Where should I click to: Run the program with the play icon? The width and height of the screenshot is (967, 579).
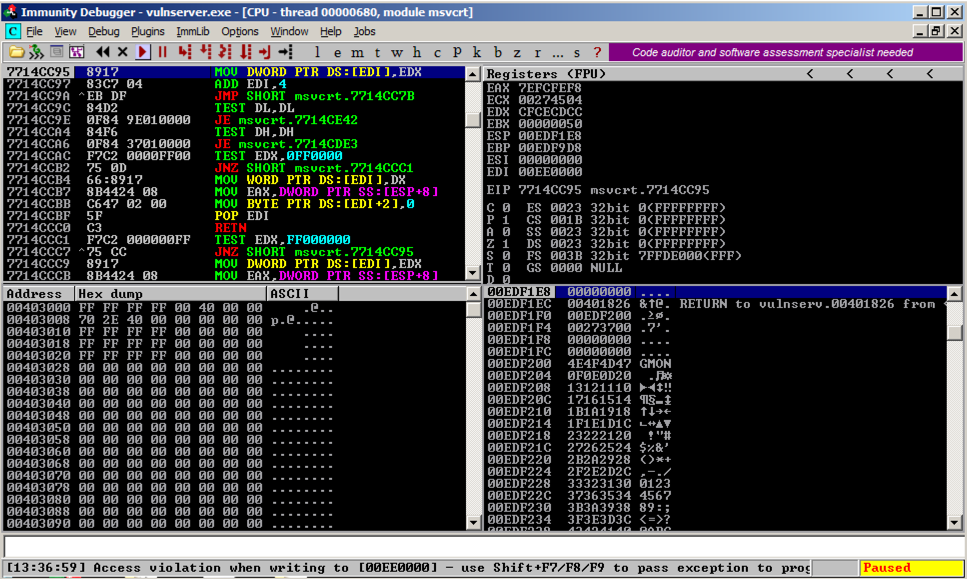pyautogui.click(x=143, y=52)
